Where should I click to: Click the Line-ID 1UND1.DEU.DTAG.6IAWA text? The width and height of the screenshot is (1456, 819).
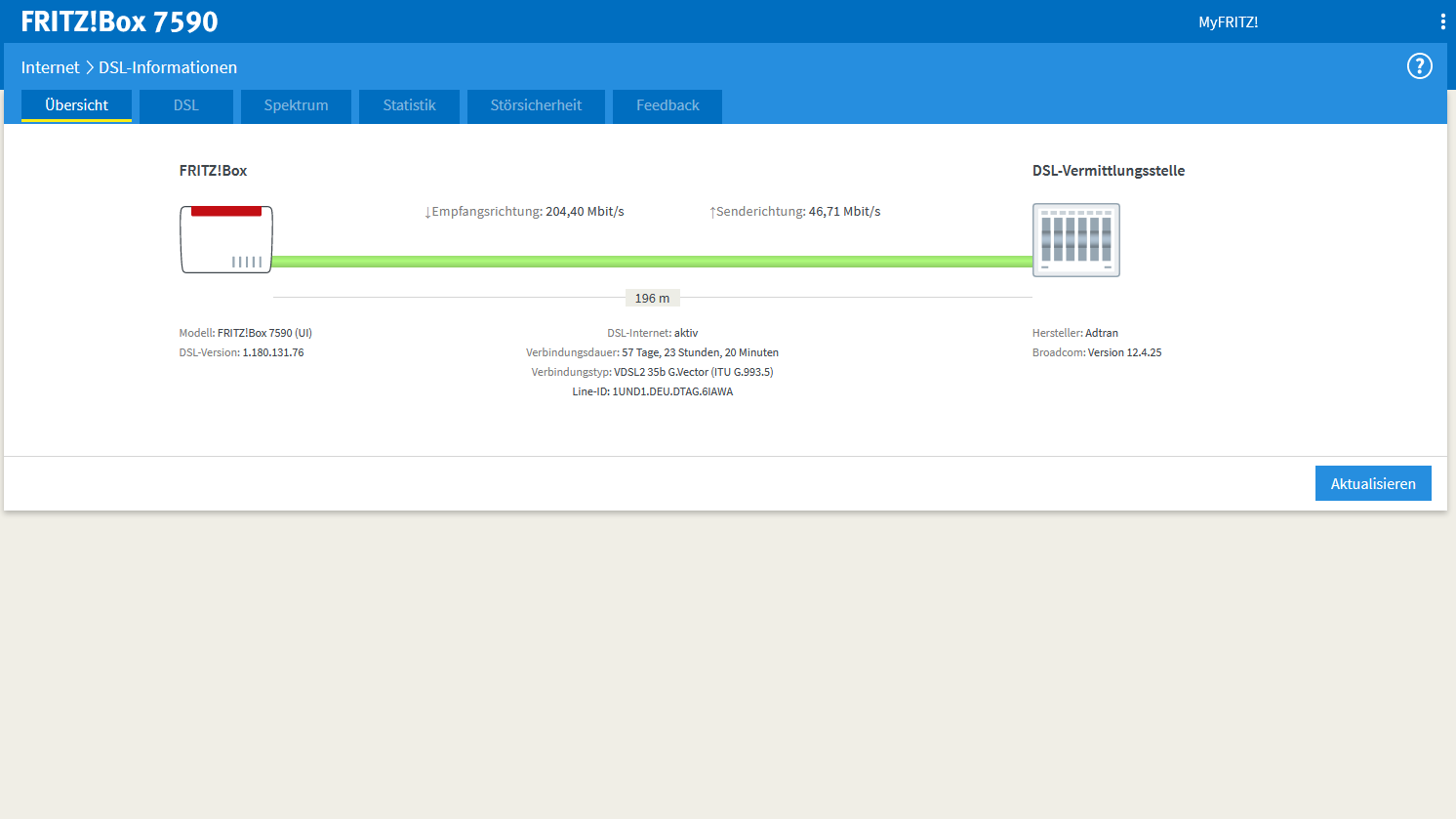pyautogui.click(x=652, y=391)
